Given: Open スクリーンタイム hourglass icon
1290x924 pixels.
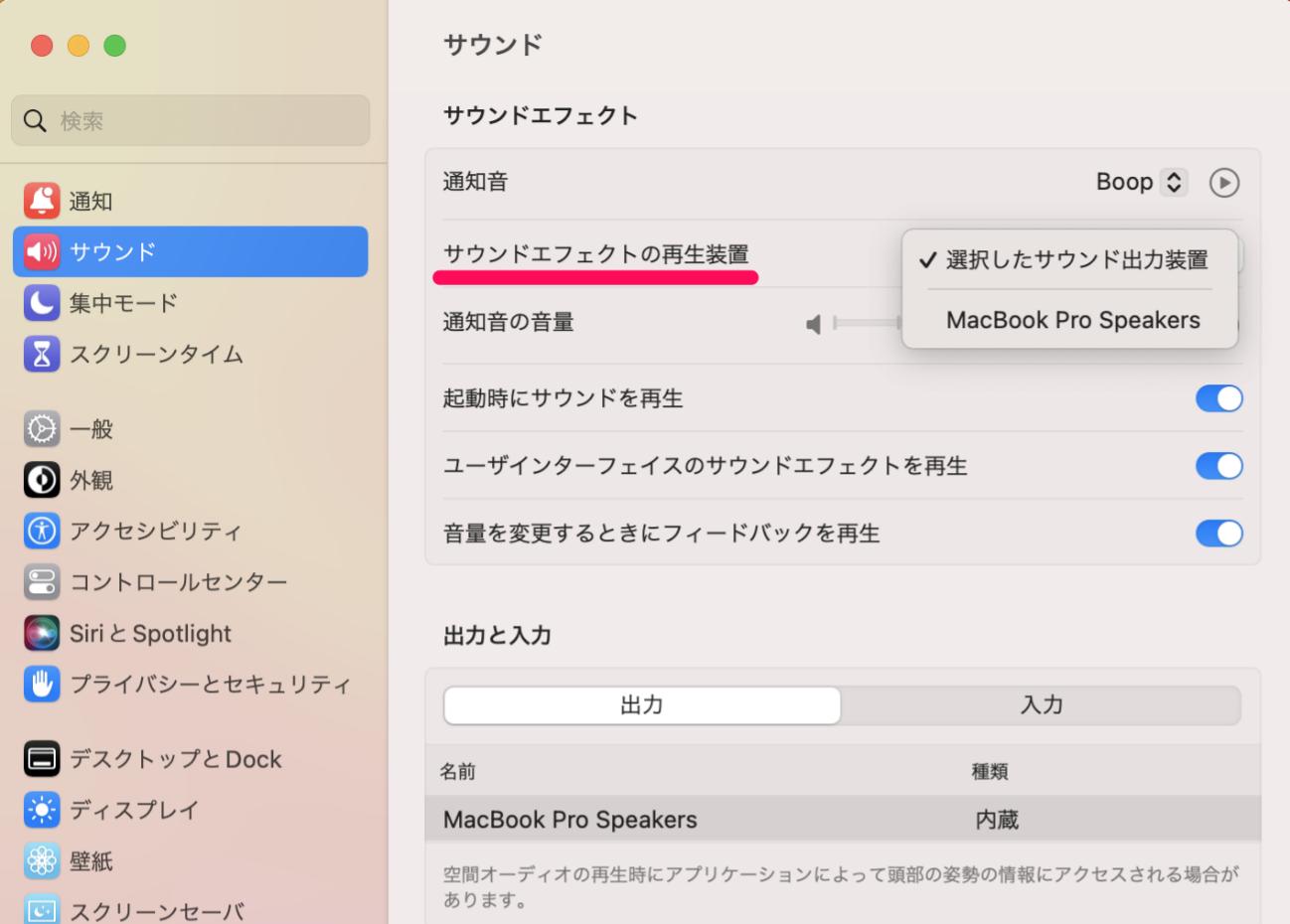Looking at the screenshot, I should tap(42, 354).
